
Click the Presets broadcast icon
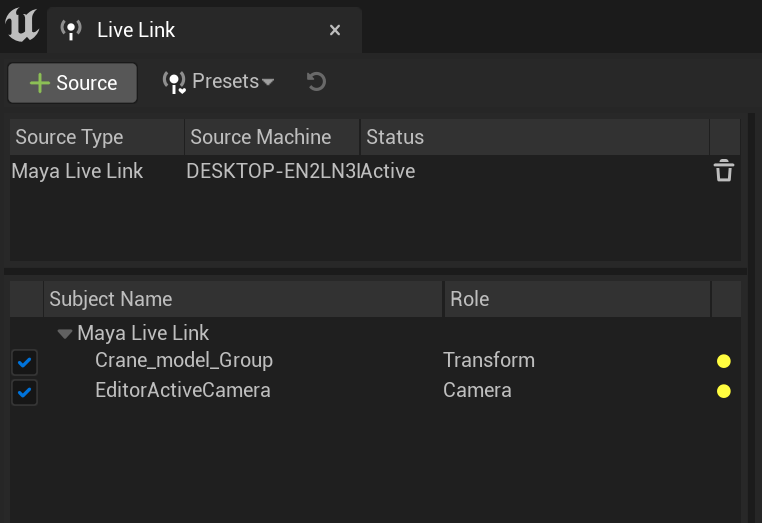[174, 82]
